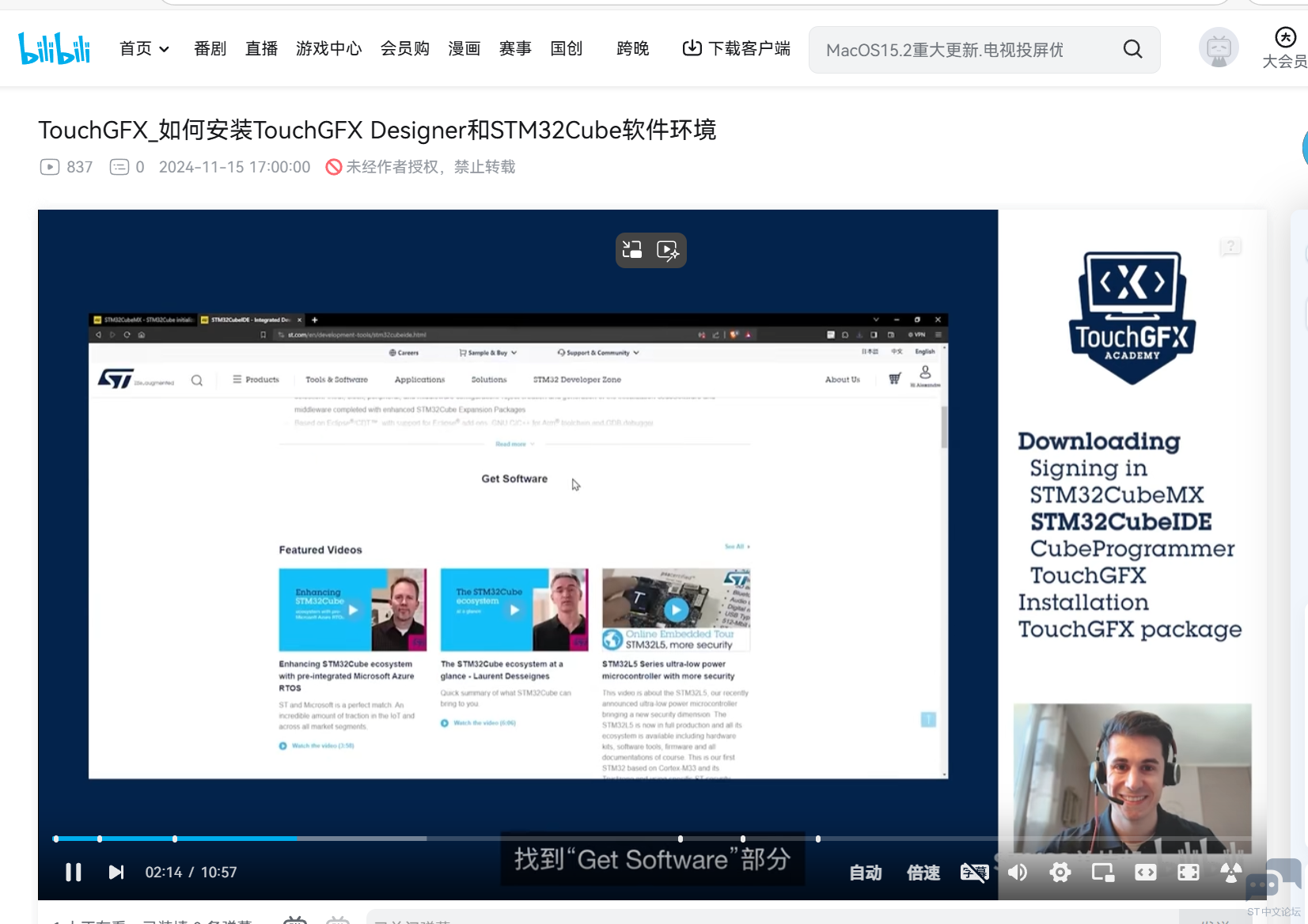Click the danmaku count icon beside 0
This screenshot has height=924, width=1308.
point(119,167)
